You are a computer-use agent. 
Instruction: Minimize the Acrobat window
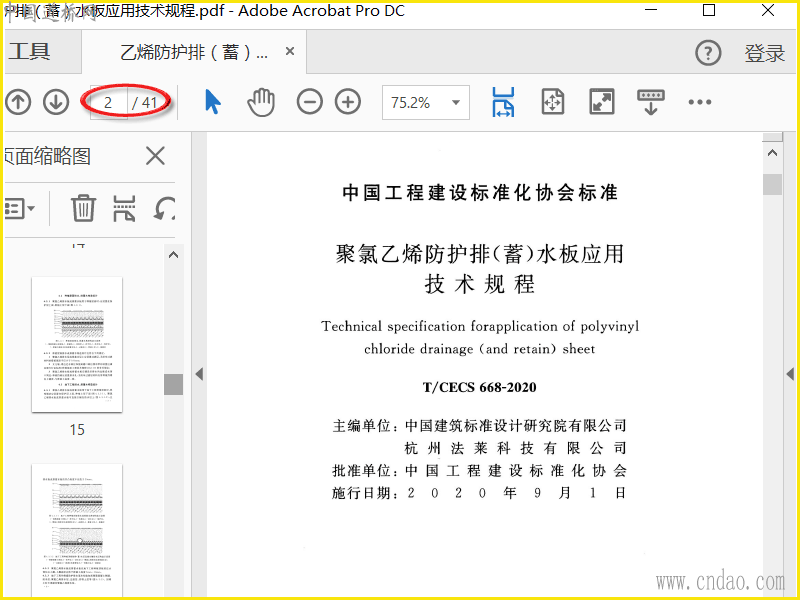point(651,10)
